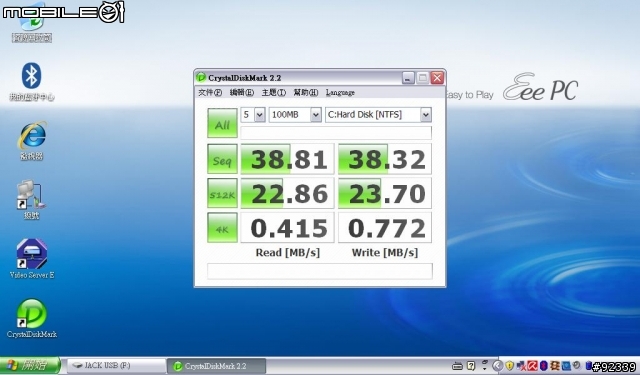640x375 pixels.
Task: Switch to CrystalDiskMark 2.2 taskbar button
Action: pyautogui.click(x=216, y=366)
